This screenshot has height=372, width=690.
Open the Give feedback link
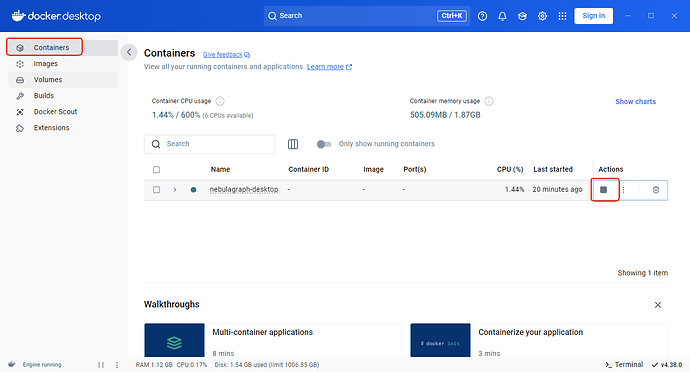[226, 55]
